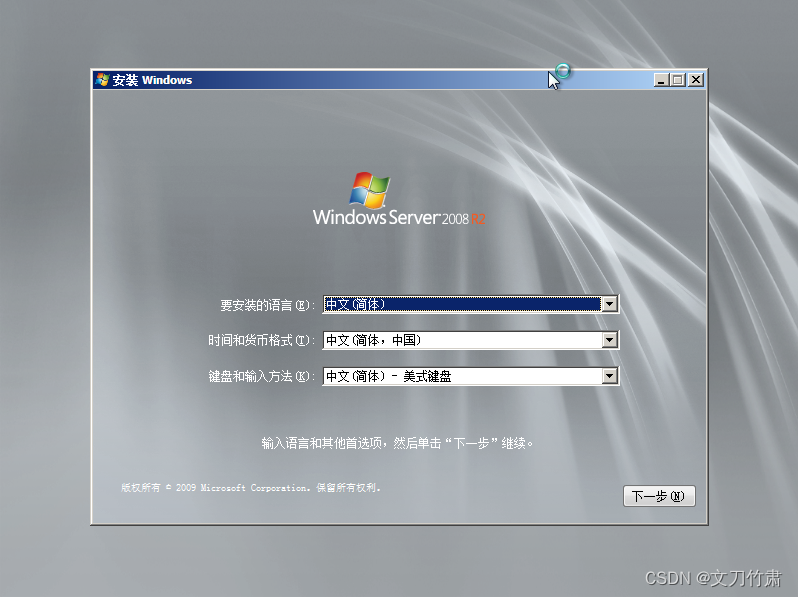Click the 时间和货币格式(T) label
The width and height of the screenshot is (798, 597).
point(262,340)
